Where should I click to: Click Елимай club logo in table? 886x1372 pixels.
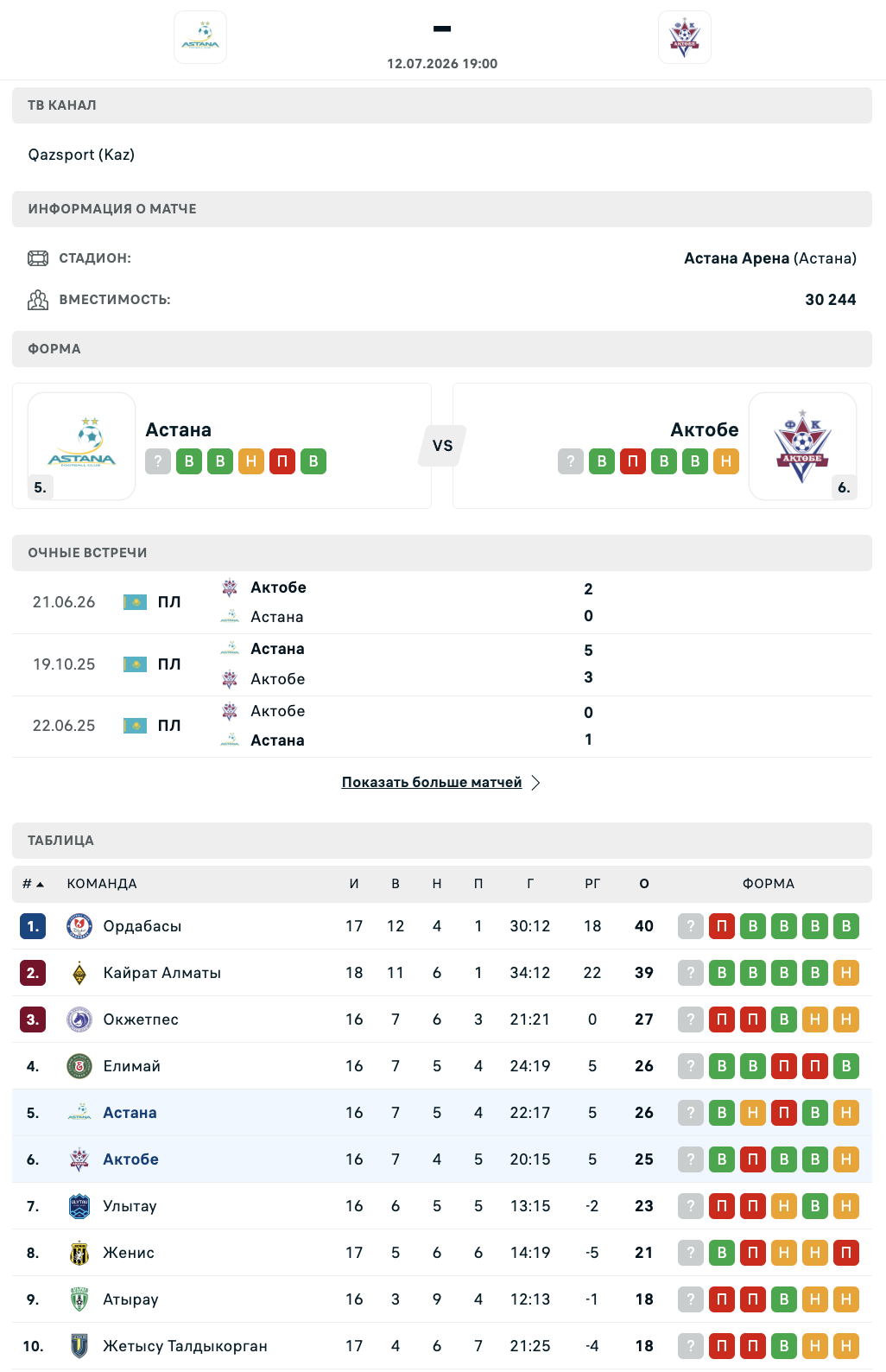coord(79,1066)
